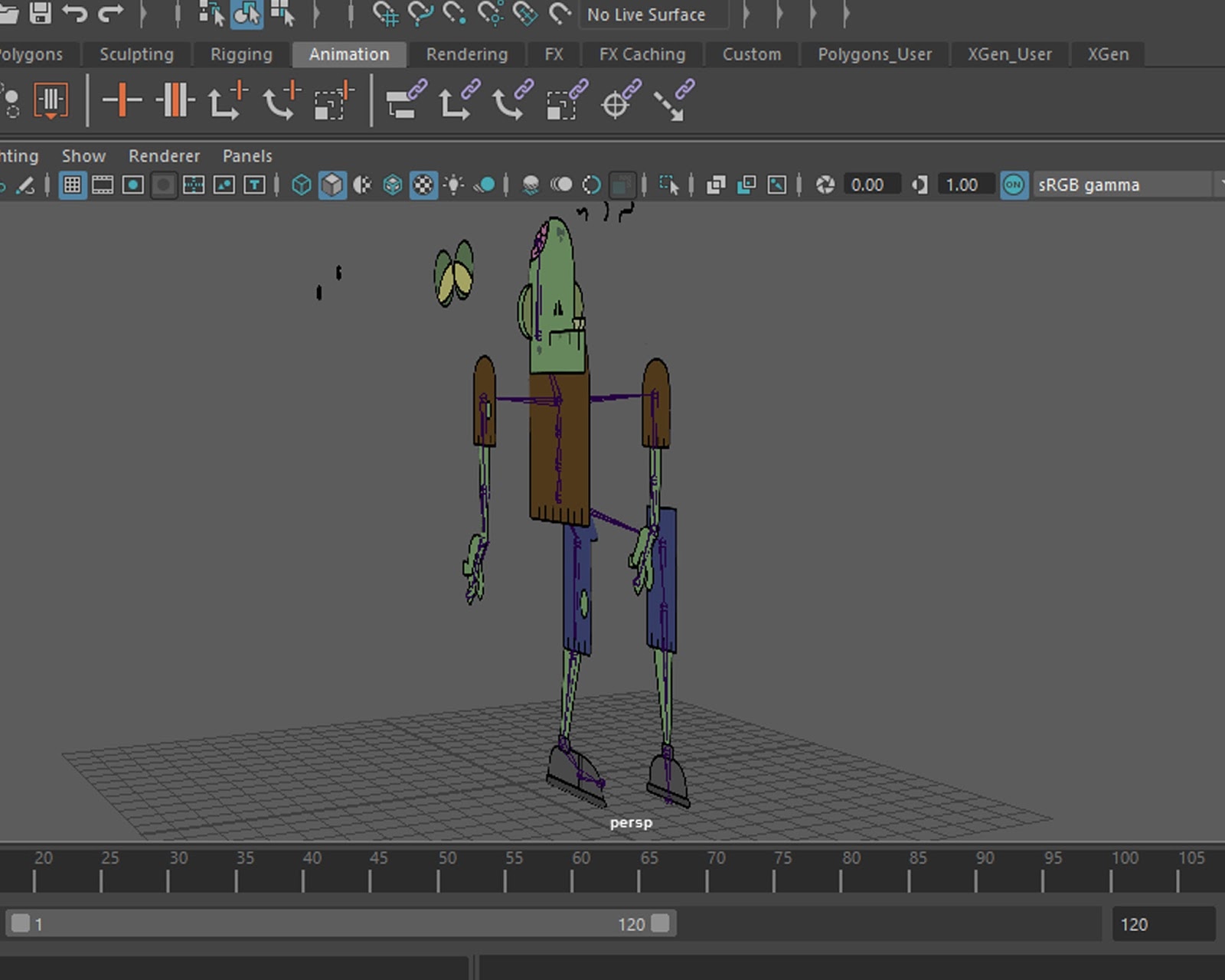This screenshot has height=980, width=1225.
Task: Click the playback end time field showing 120
Action: (1162, 924)
